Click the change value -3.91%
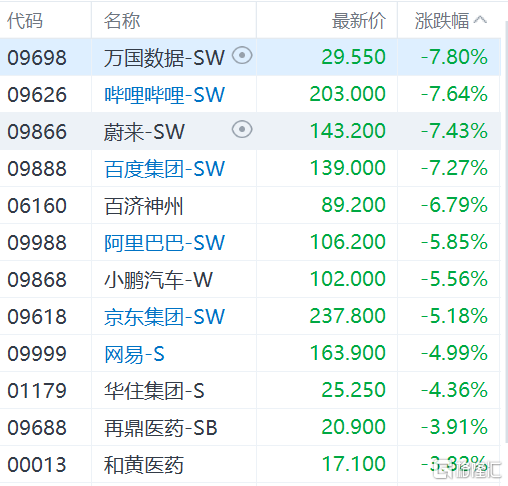 454,427
